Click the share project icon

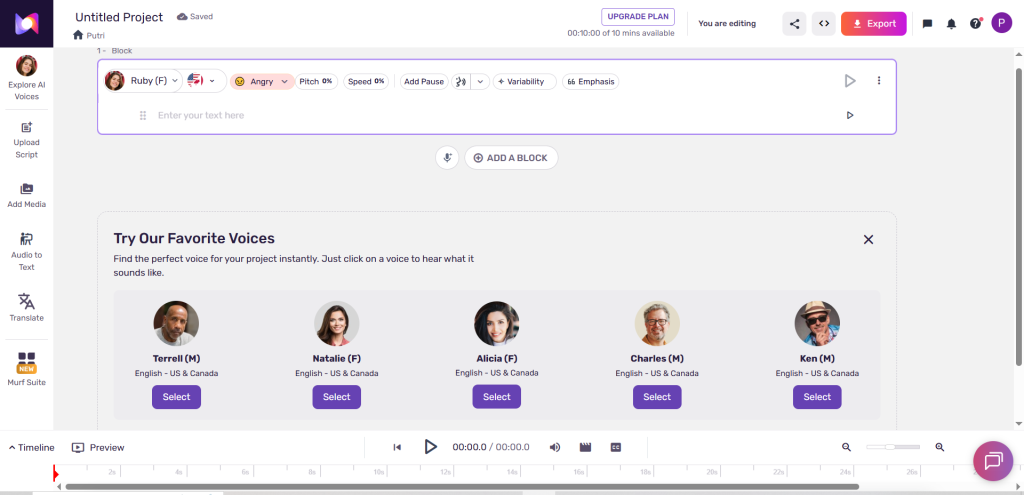(794, 24)
